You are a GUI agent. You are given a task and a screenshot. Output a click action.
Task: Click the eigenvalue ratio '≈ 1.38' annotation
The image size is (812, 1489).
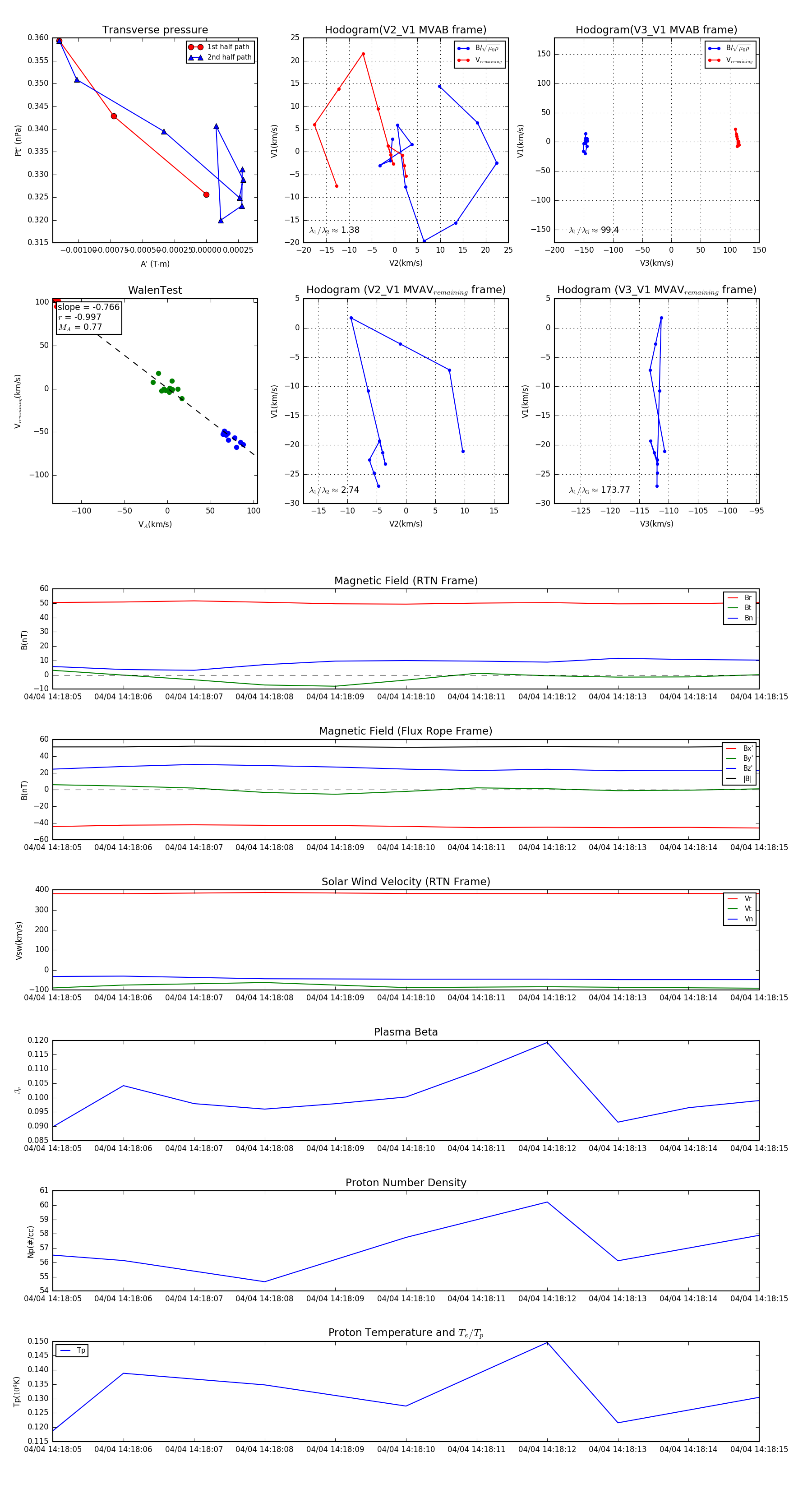(x=334, y=230)
